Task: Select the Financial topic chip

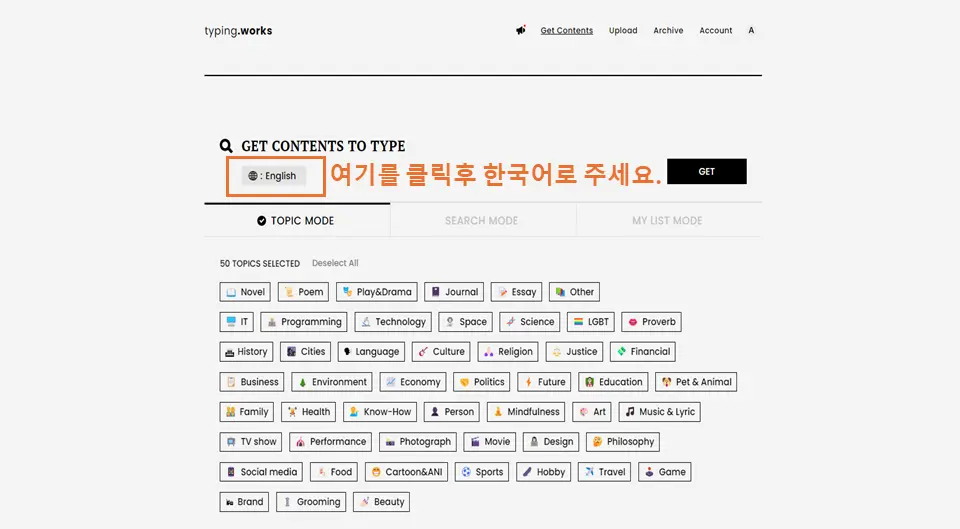Action: [643, 352]
